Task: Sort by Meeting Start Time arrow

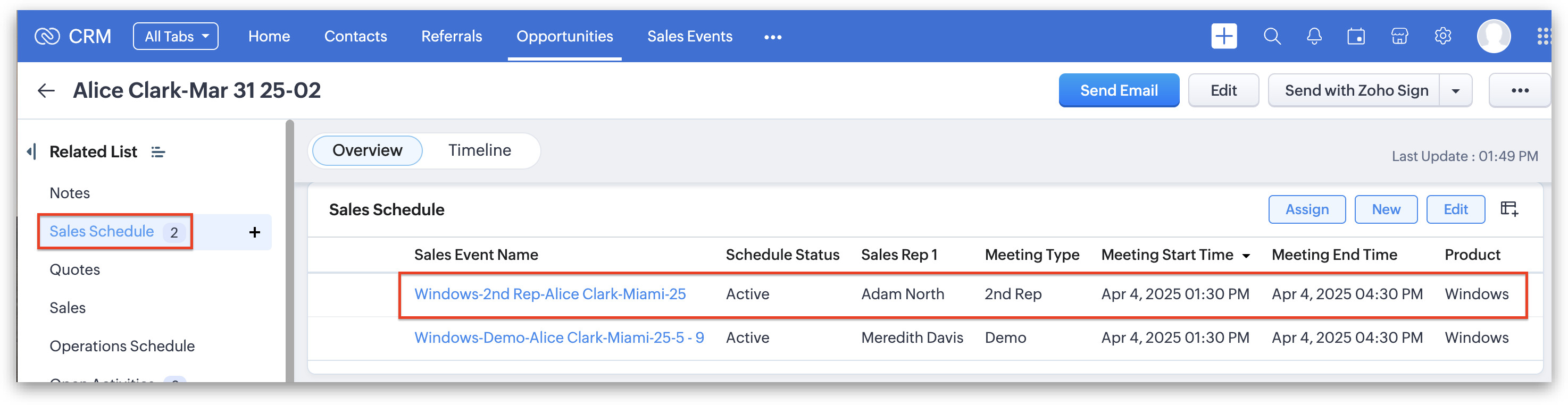Action: 1246,256
